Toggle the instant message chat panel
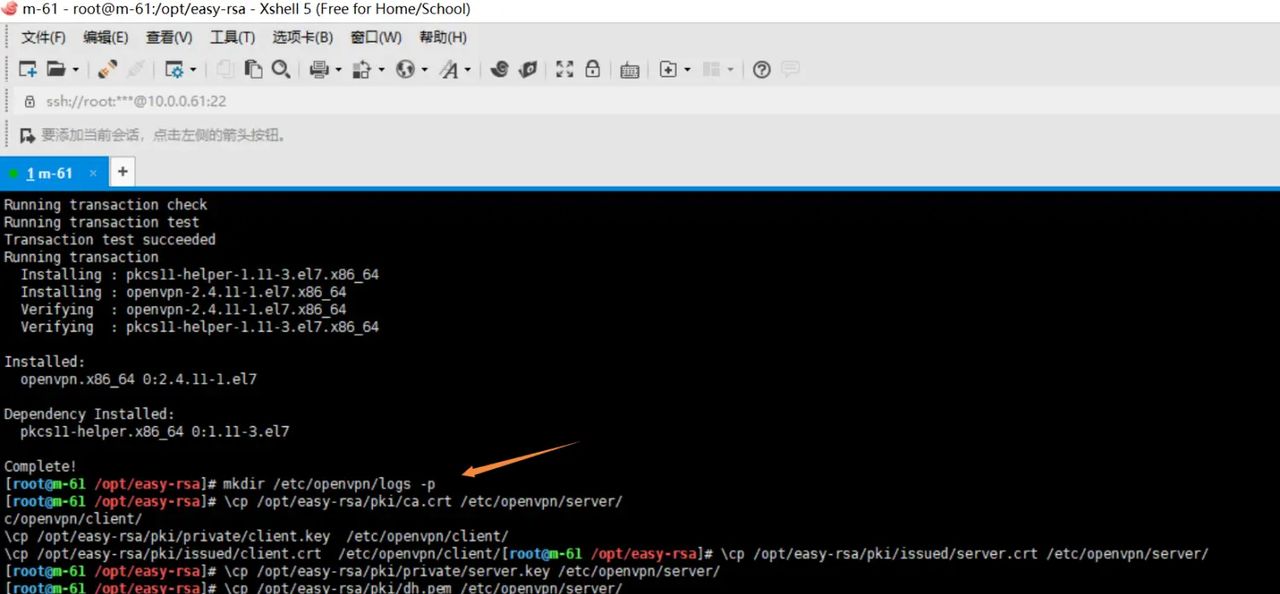 coord(790,69)
